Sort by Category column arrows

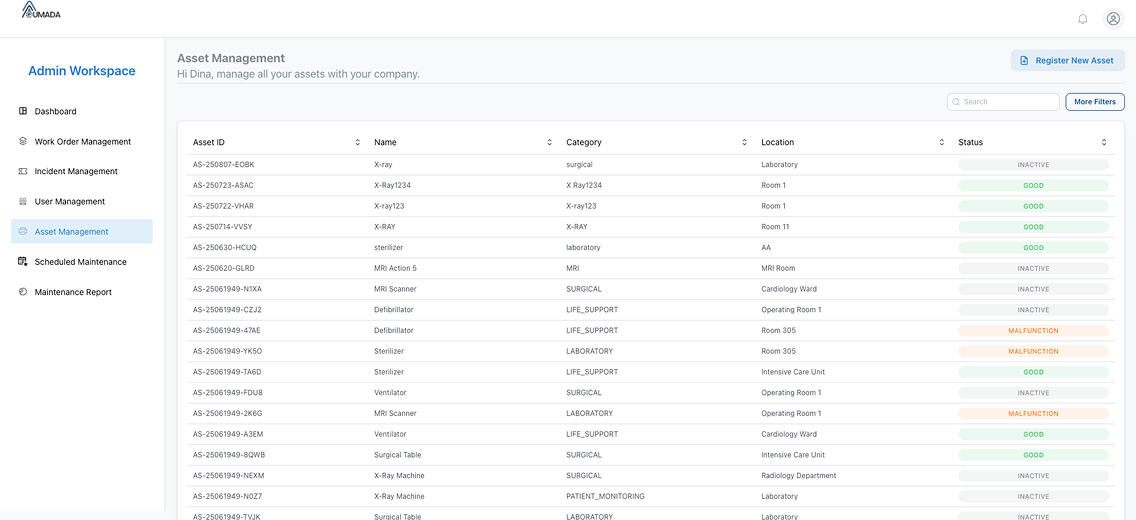pos(744,142)
